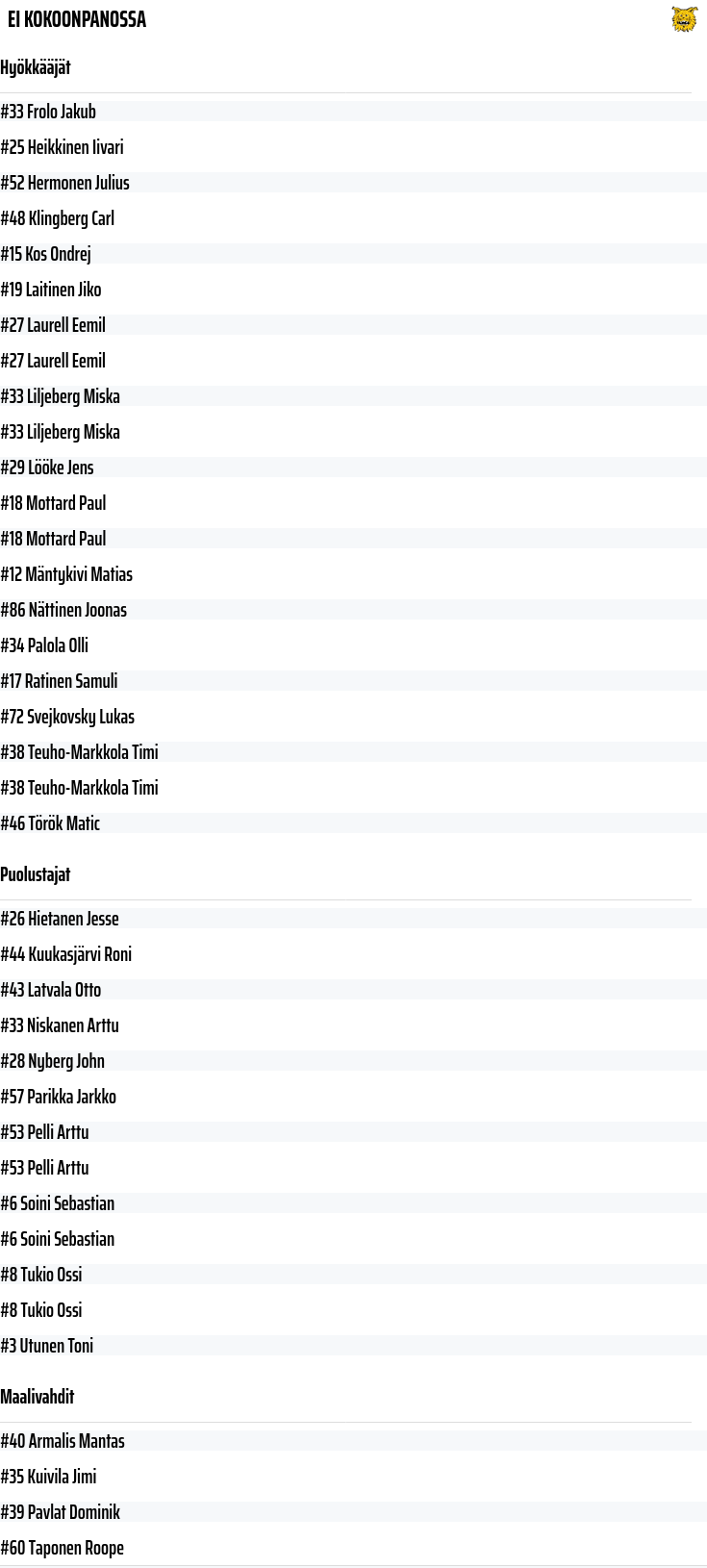Open player #33 Frolo Jakub
This screenshot has height=1568, width=707.
pos(48,112)
